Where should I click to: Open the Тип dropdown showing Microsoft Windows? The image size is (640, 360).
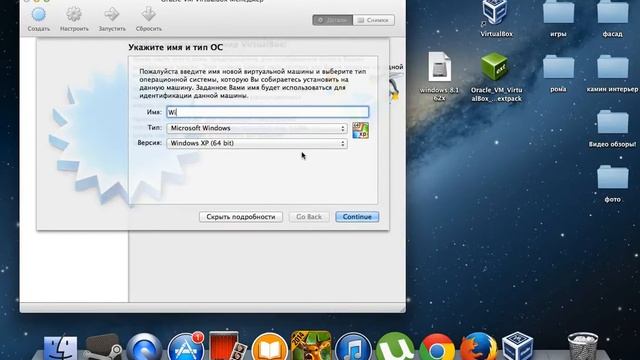pos(257,128)
